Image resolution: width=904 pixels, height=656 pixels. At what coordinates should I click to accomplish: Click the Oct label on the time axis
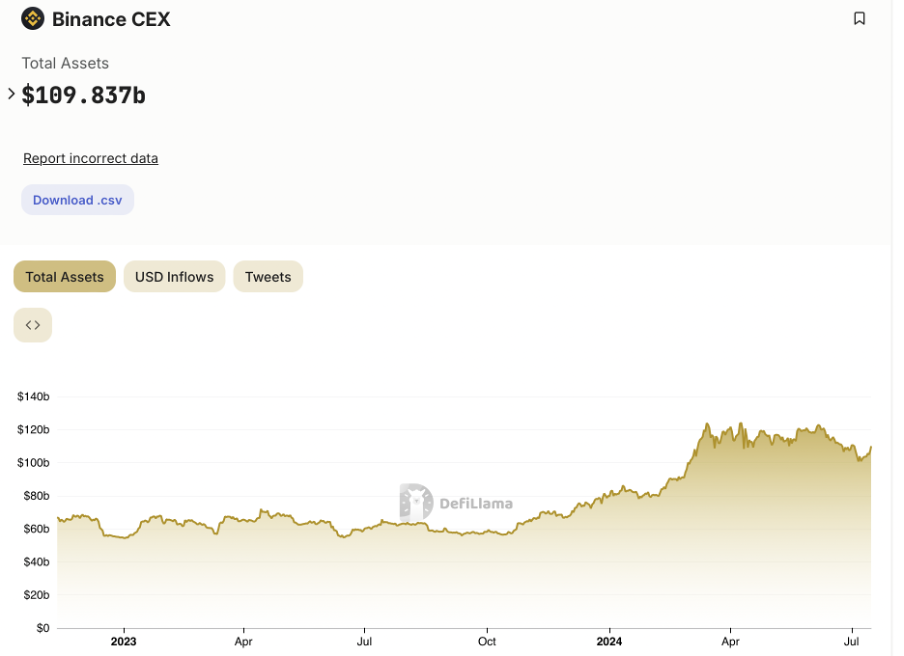[x=487, y=641]
